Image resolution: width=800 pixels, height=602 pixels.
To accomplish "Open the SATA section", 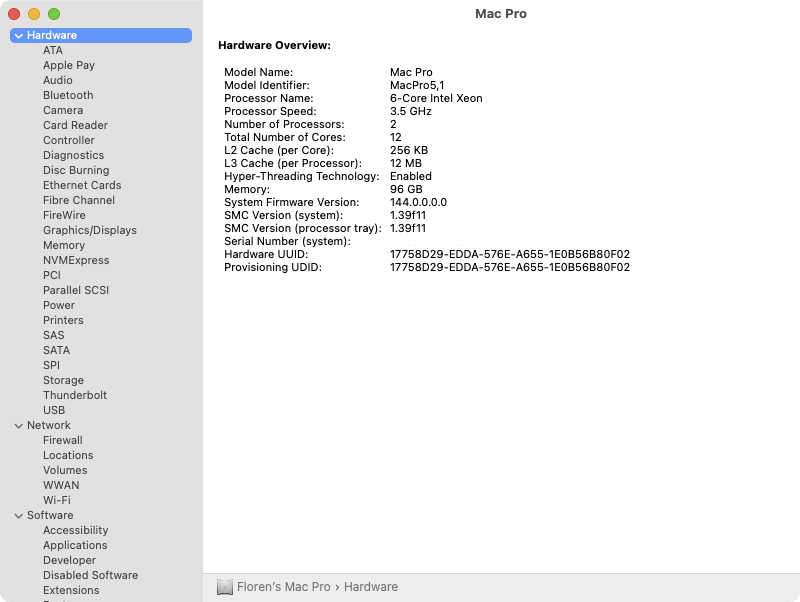I will tap(56, 350).
